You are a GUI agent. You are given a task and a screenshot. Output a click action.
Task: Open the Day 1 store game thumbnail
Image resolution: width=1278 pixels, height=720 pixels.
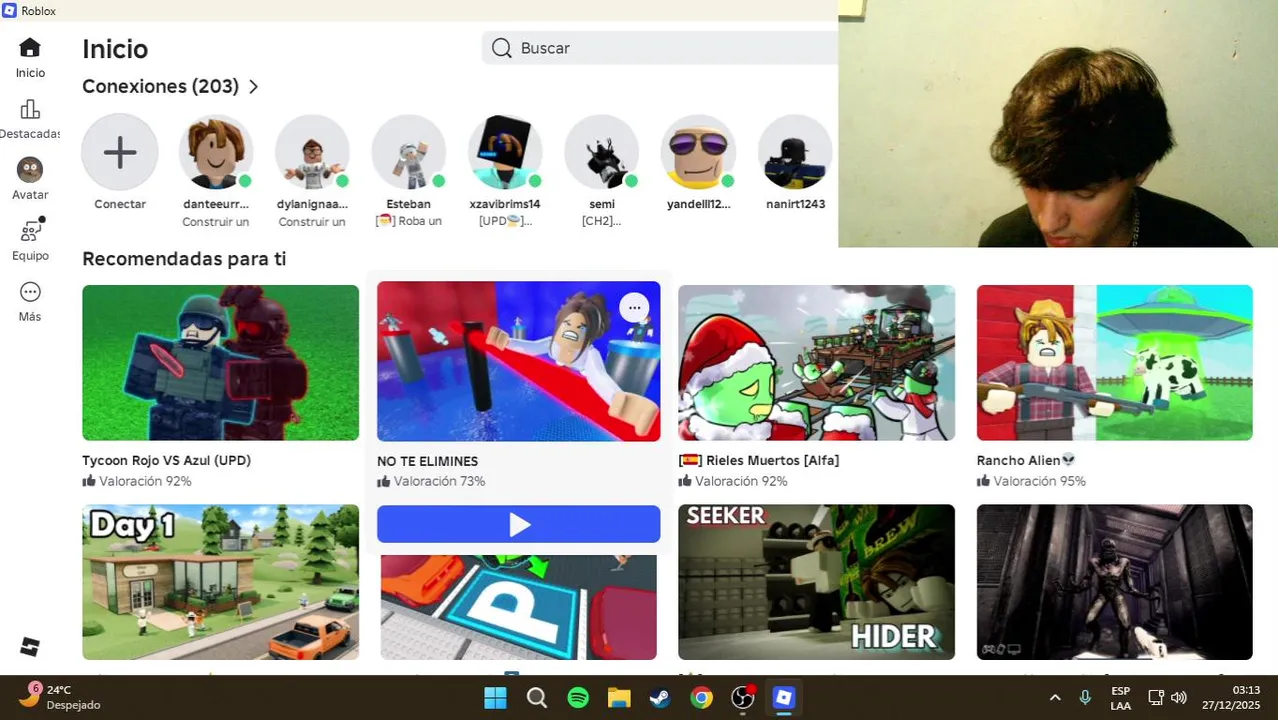tap(220, 582)
